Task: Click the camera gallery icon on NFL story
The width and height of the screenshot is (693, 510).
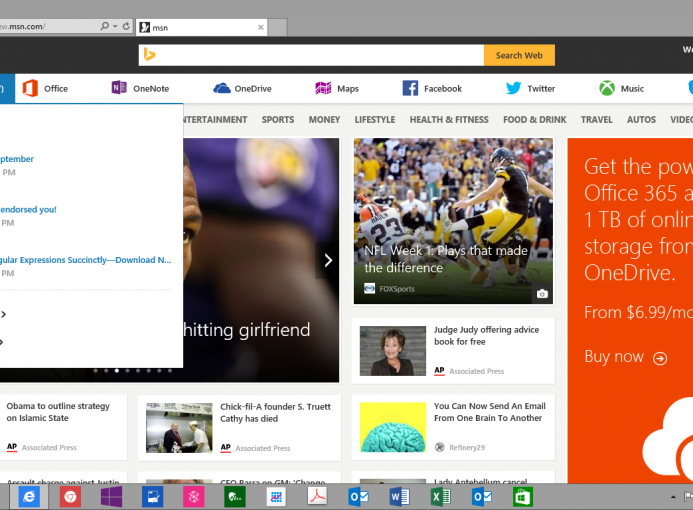Action: (542, 294)
